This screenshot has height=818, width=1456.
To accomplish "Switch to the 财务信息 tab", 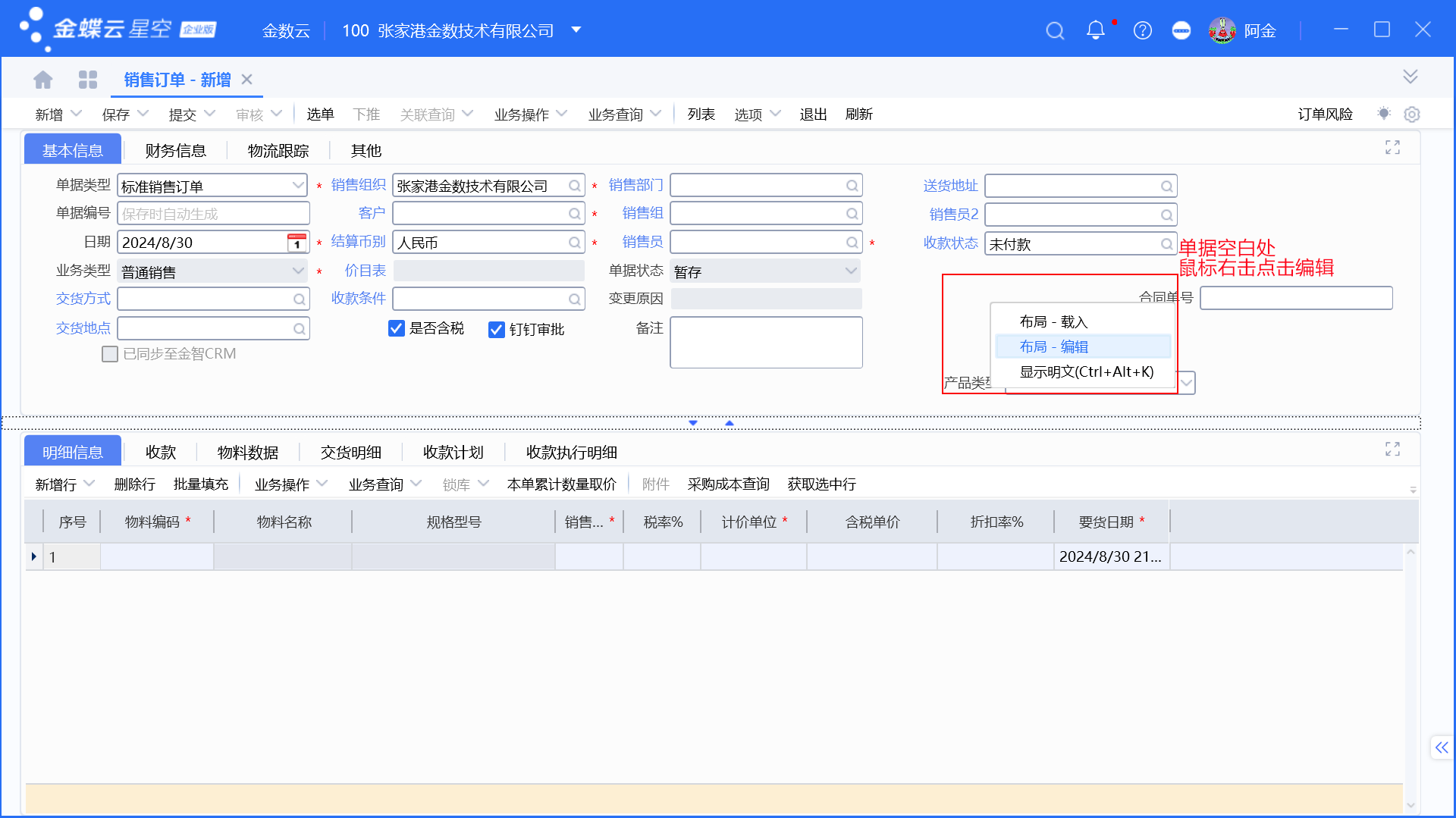I will point(176,151).
